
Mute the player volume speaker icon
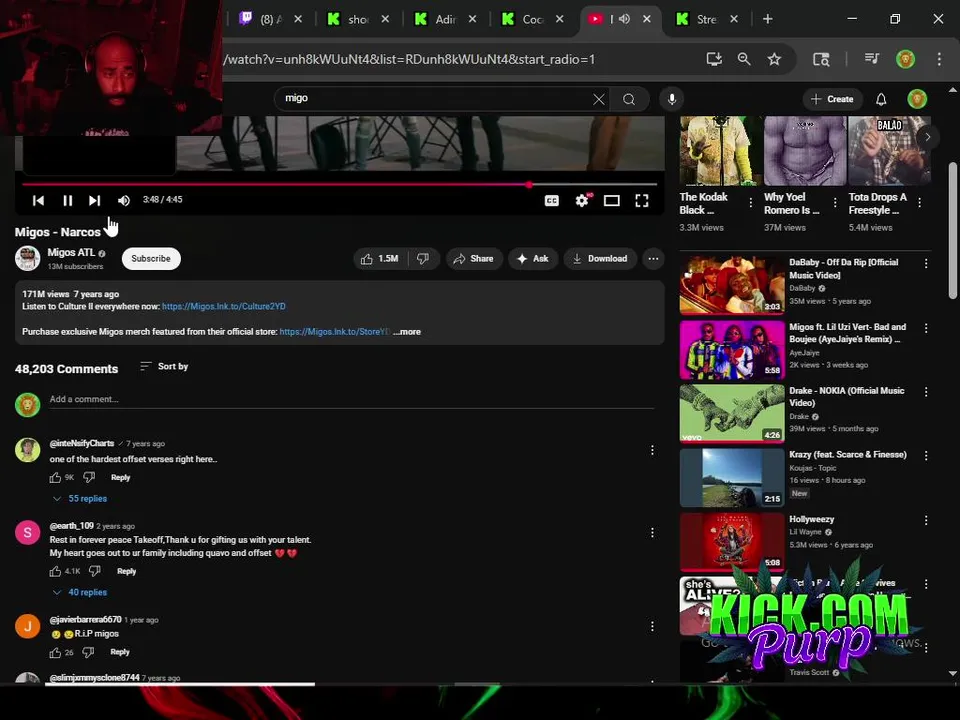click(x=124, y=201)
